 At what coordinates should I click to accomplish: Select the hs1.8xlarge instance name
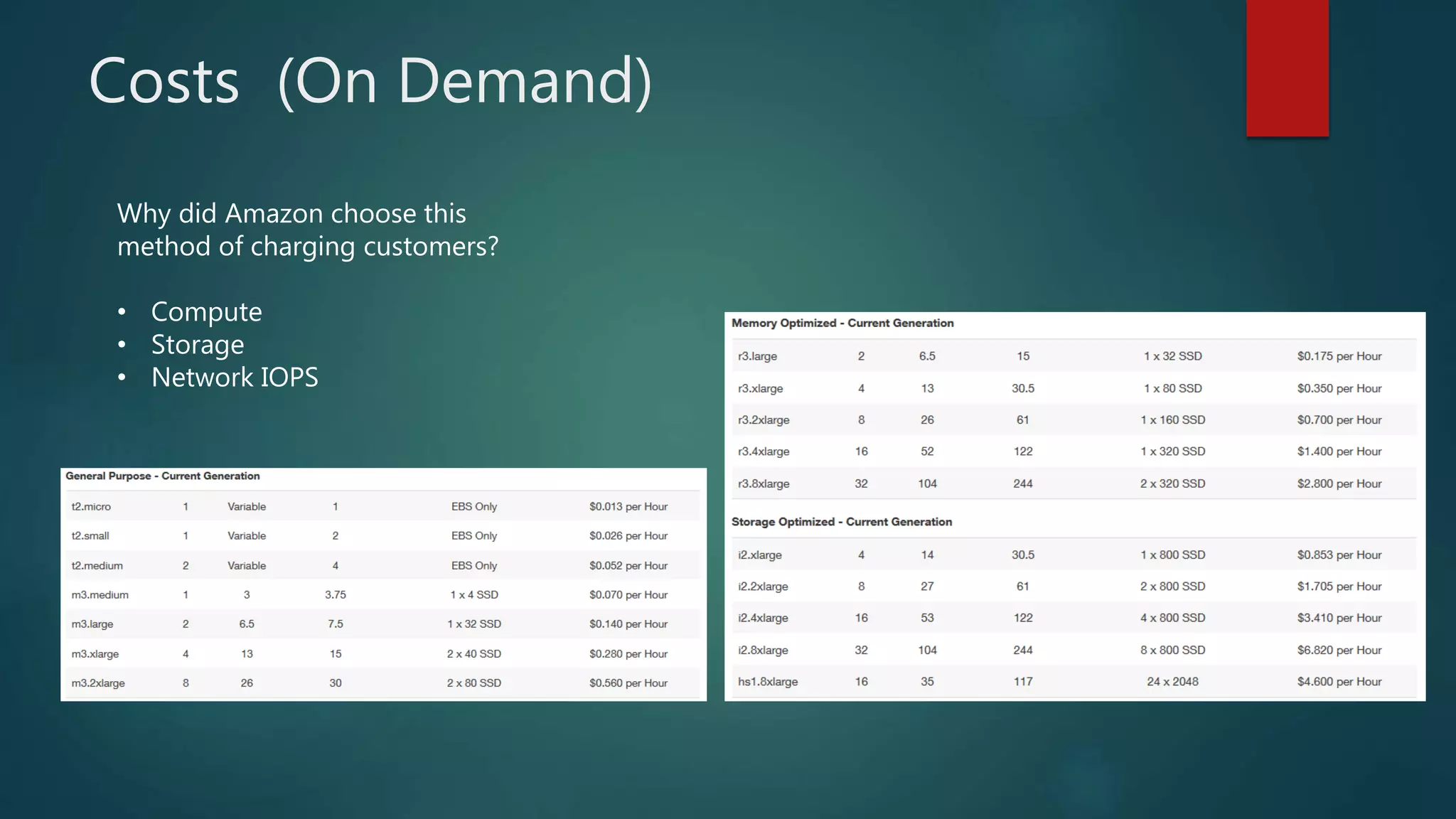(768, 681)
